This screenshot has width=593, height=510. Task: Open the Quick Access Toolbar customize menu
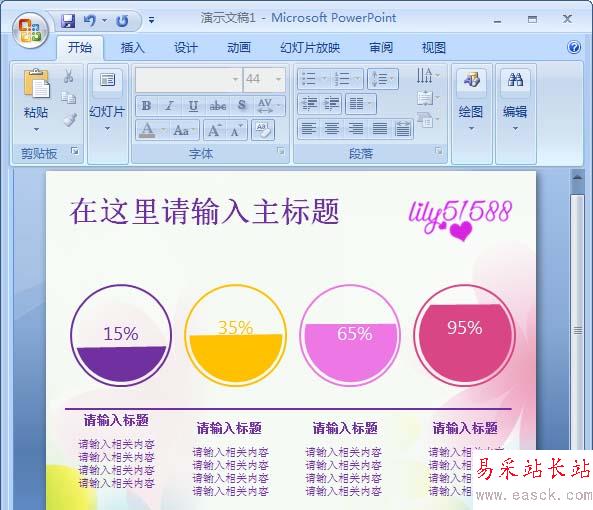coord(151,20)
